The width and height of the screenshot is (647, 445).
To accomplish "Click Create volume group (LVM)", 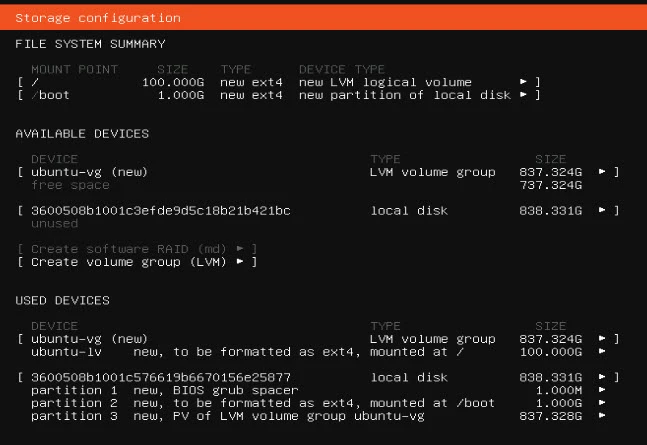I will (x=136, y=262).
